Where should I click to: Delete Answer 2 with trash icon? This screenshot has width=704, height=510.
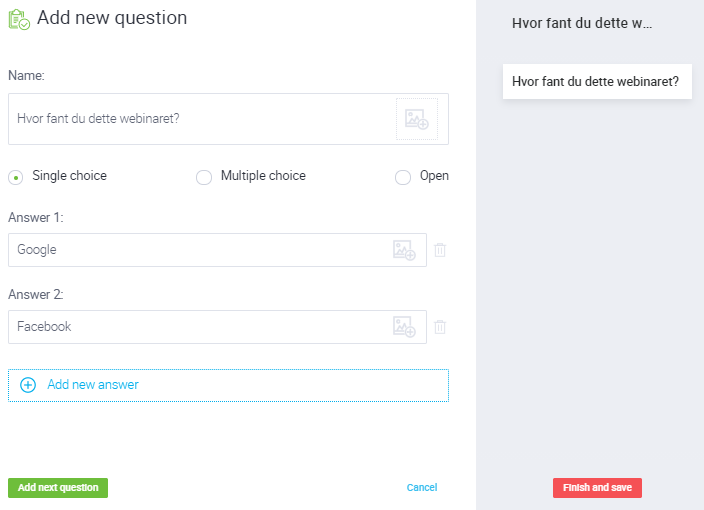pos(440,327)
